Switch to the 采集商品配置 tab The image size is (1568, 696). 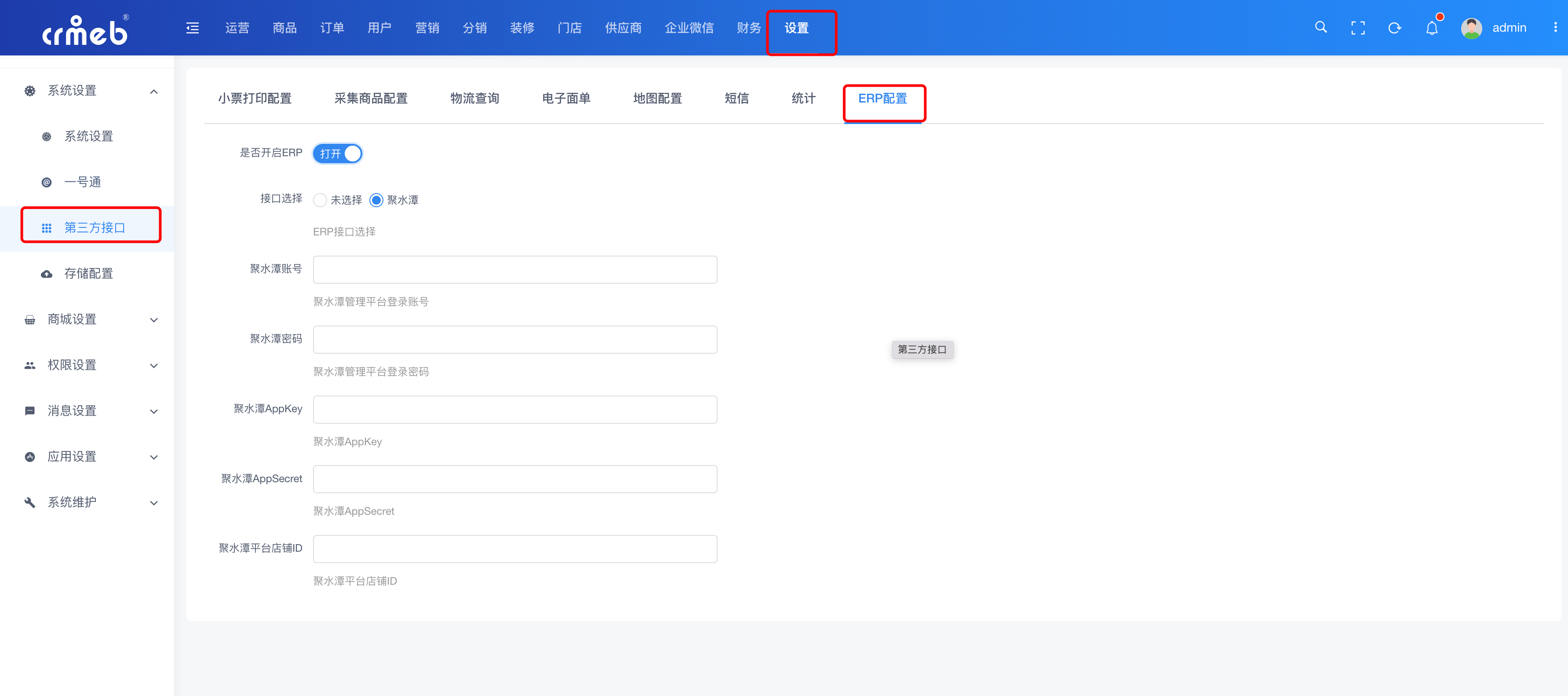coord(371,99)
